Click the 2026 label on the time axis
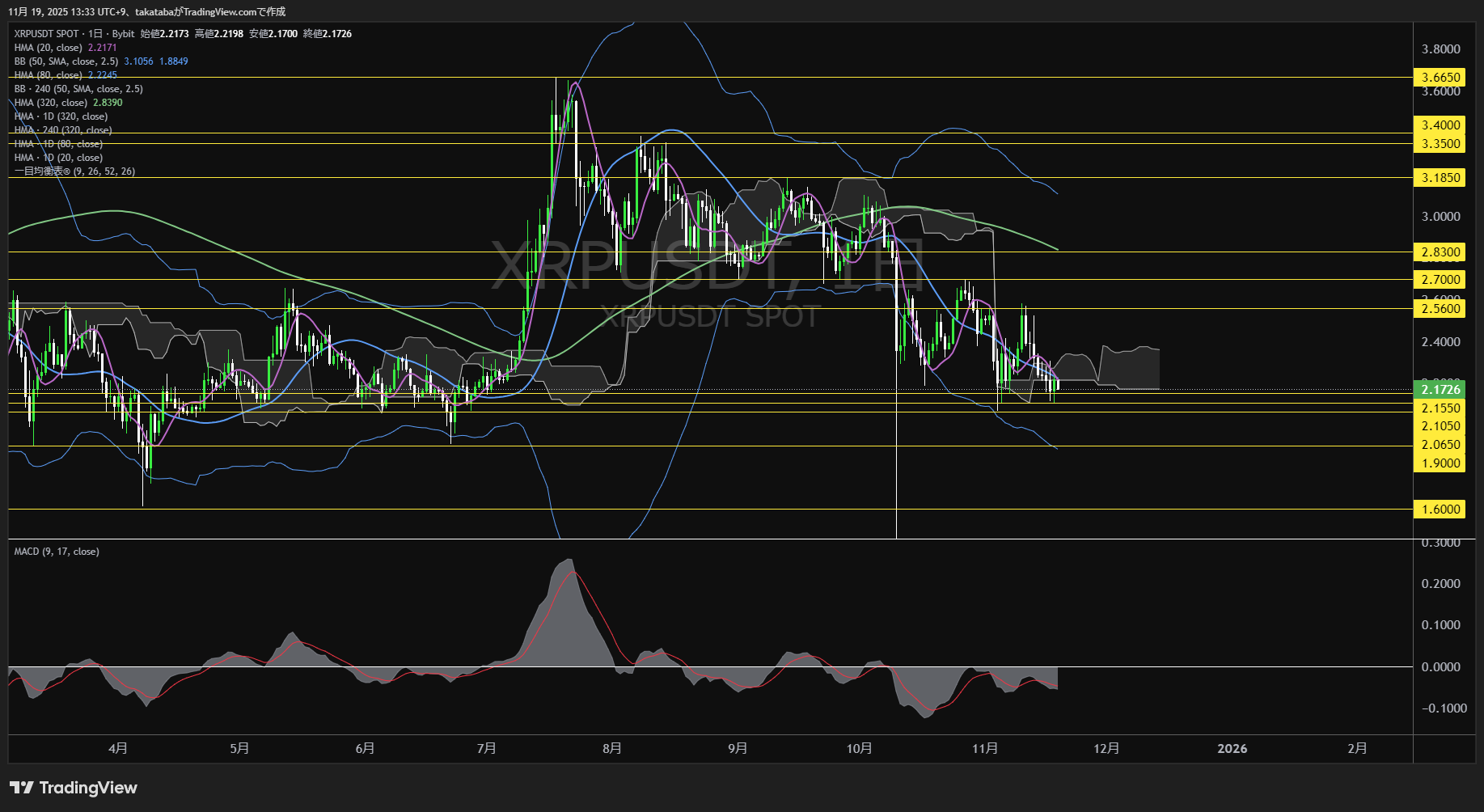 click(x=1232, y=749)
